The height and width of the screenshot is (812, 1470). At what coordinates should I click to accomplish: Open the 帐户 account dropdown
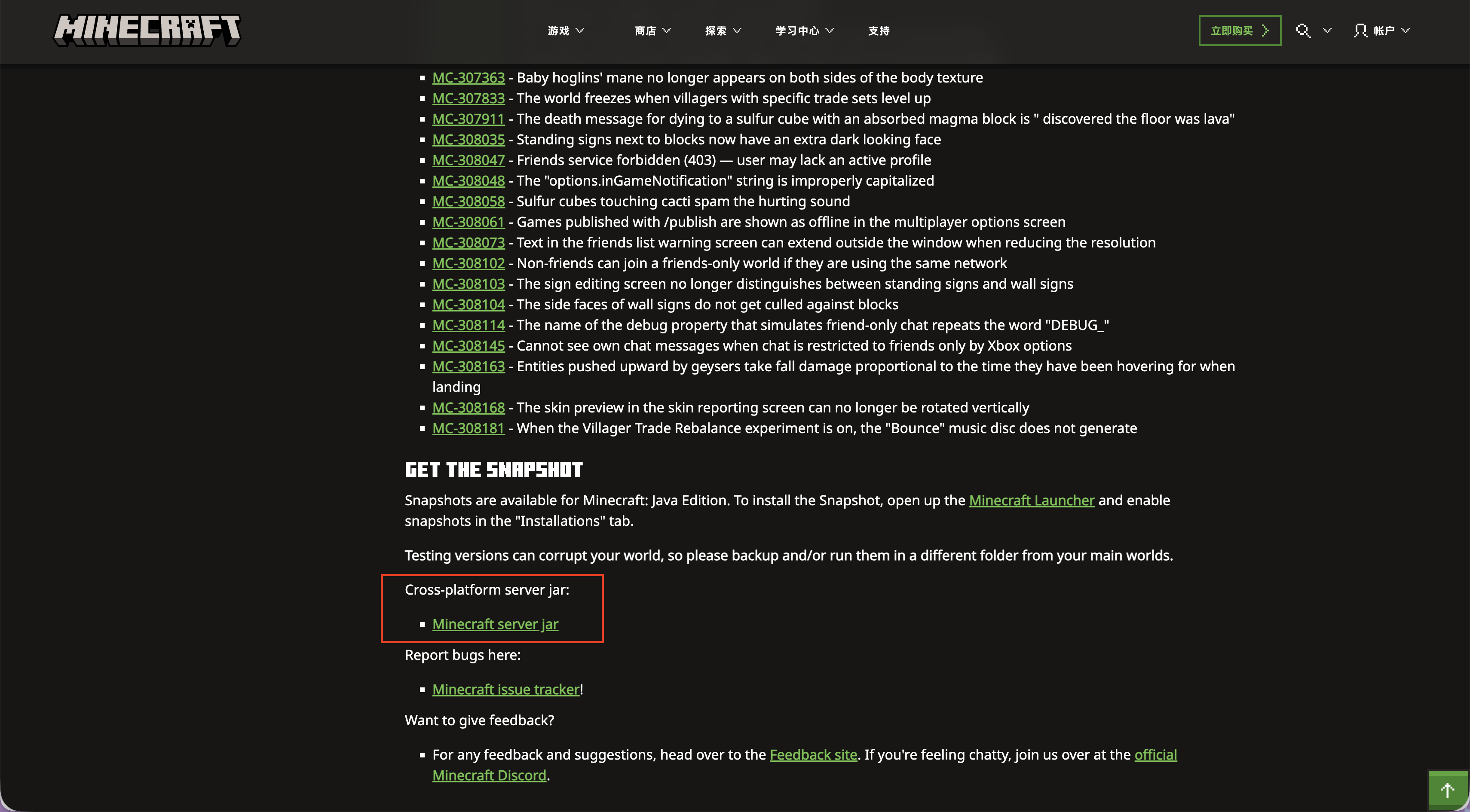(1390, 31)
